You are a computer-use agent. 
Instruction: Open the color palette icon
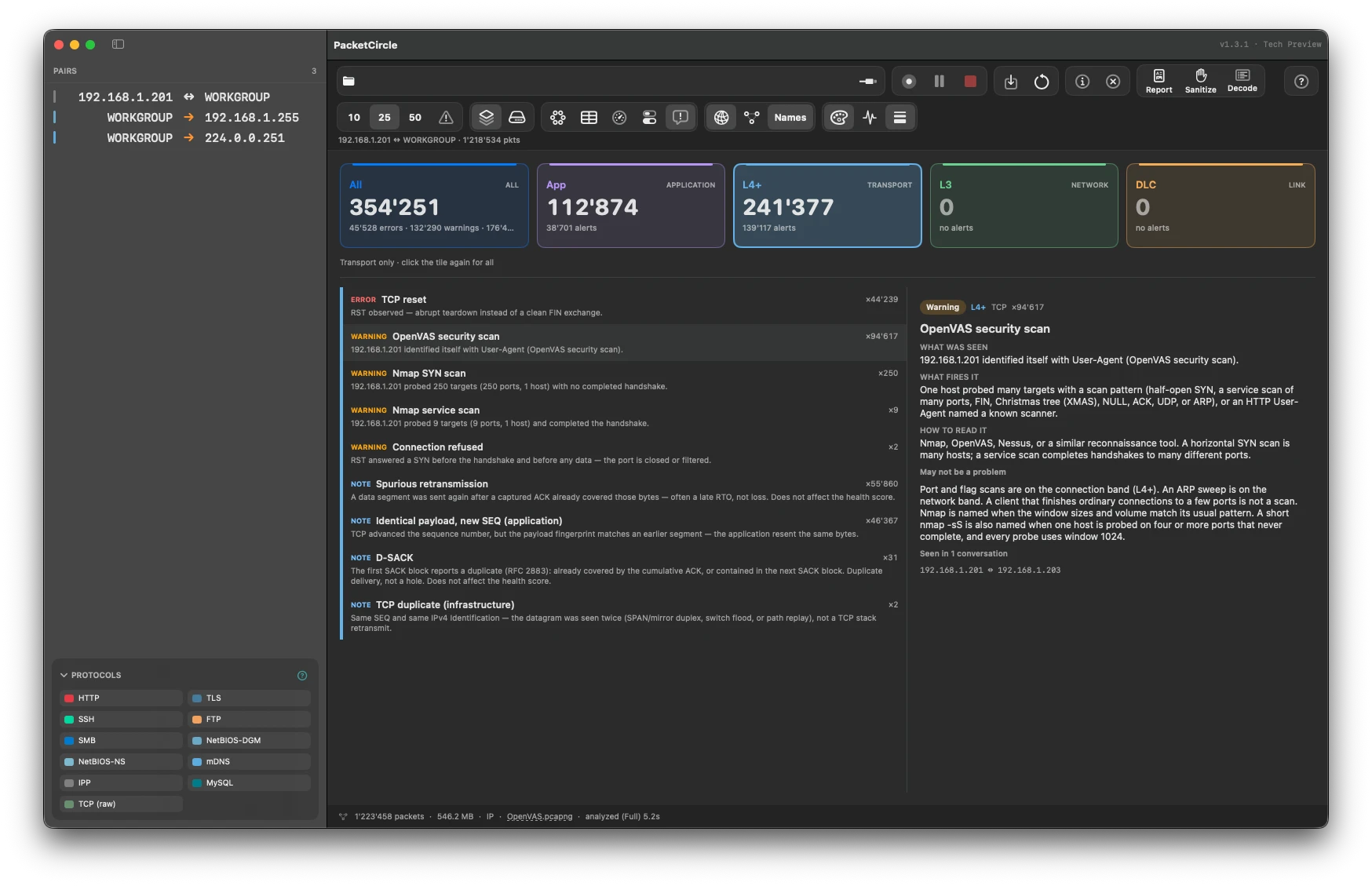pos(839,118)
